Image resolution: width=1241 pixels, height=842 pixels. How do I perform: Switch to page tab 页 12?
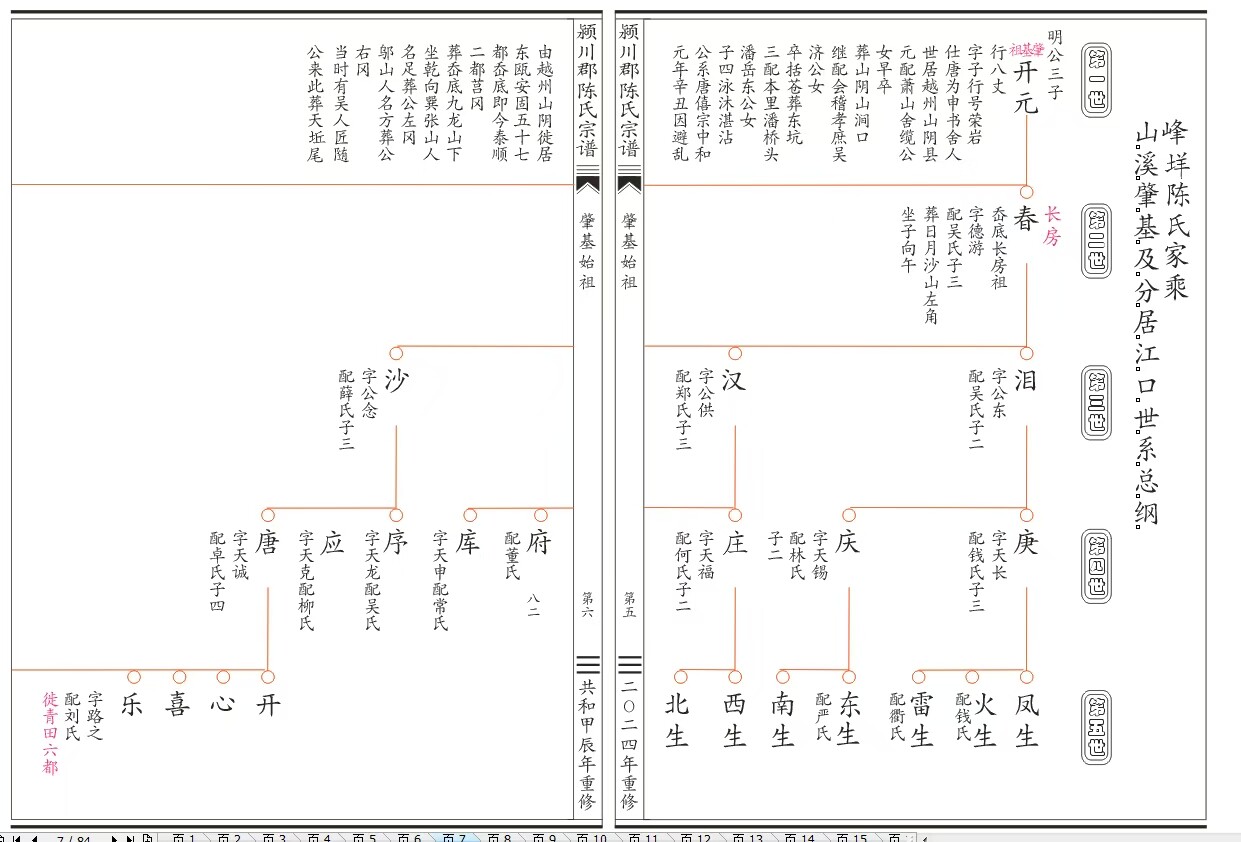tap(697, 838)
